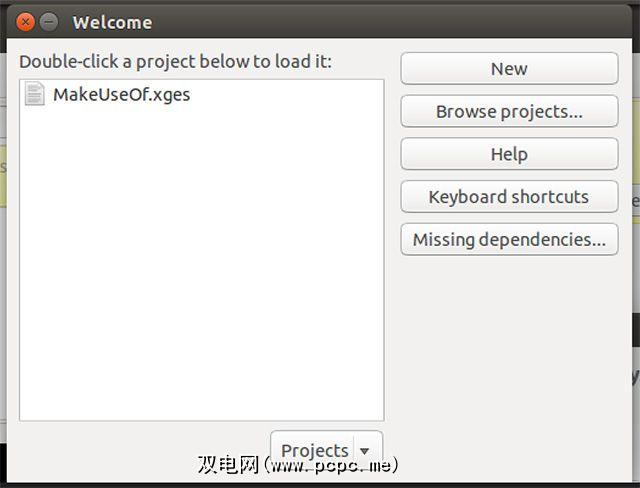Click dark background panel right of dialog
640x488 pixels.
(635, 330)
